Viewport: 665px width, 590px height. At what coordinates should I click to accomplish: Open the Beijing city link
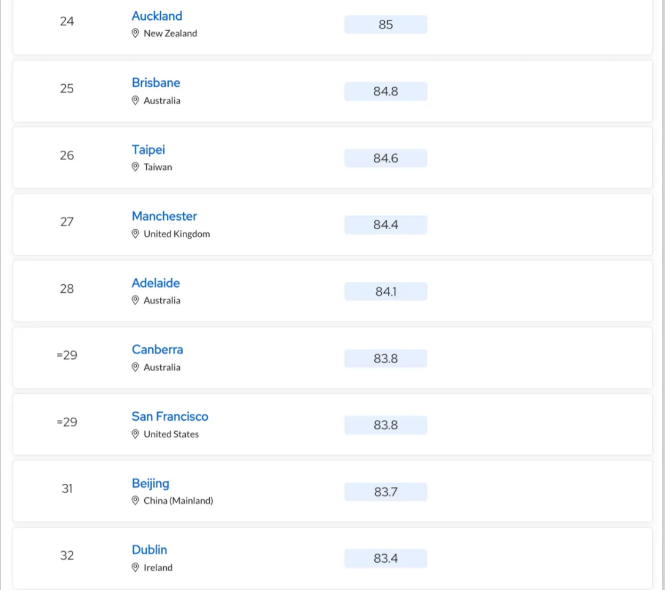[x=150, y=484]
